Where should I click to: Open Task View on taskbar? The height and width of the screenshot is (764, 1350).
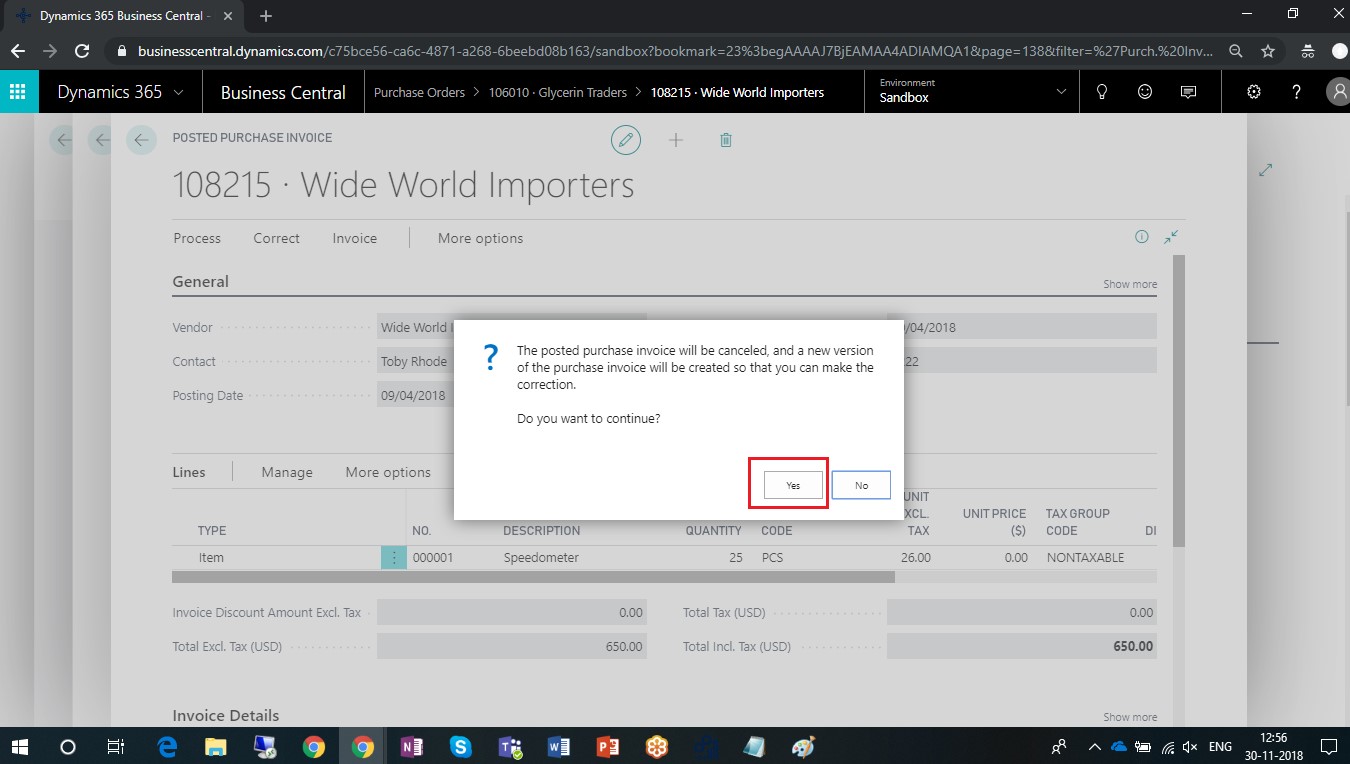115,746
